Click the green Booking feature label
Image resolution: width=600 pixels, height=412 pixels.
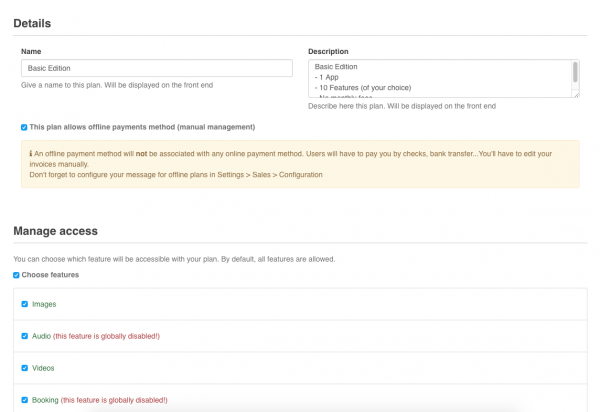45,400
